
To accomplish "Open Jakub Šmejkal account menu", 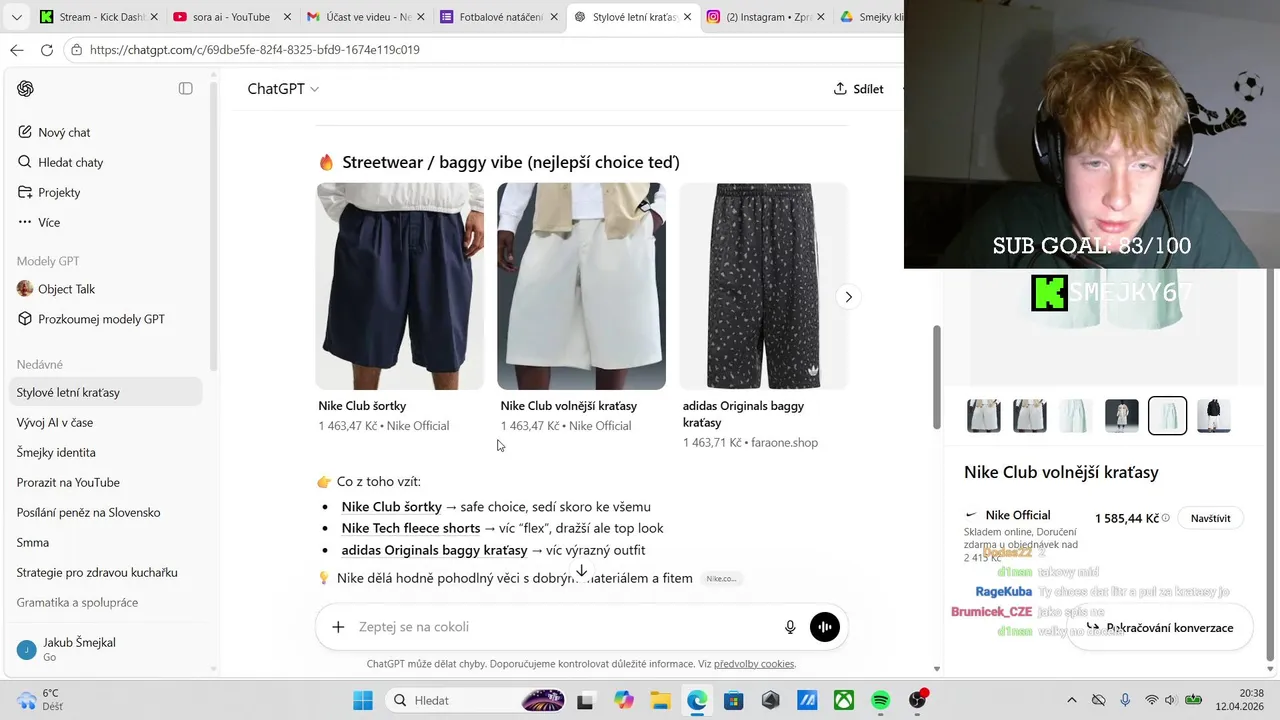I will [106, 649].
